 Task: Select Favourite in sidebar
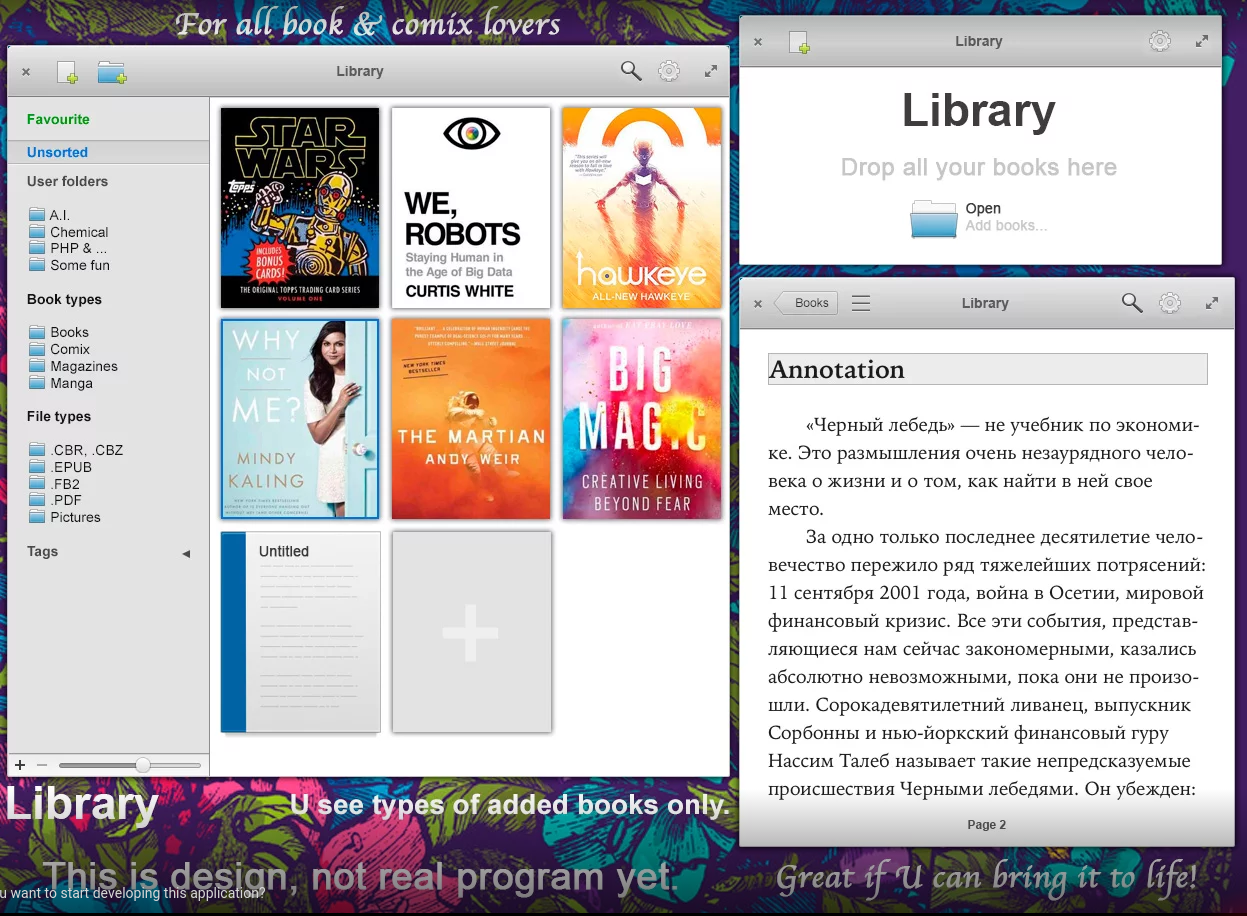coord(58,119)
